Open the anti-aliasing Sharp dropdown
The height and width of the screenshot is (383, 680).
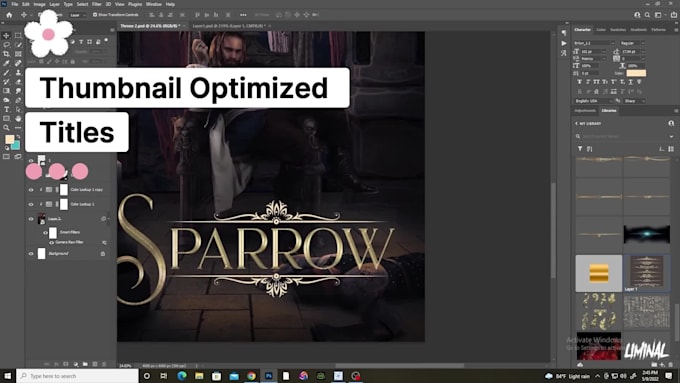click(x=634, y=101)
